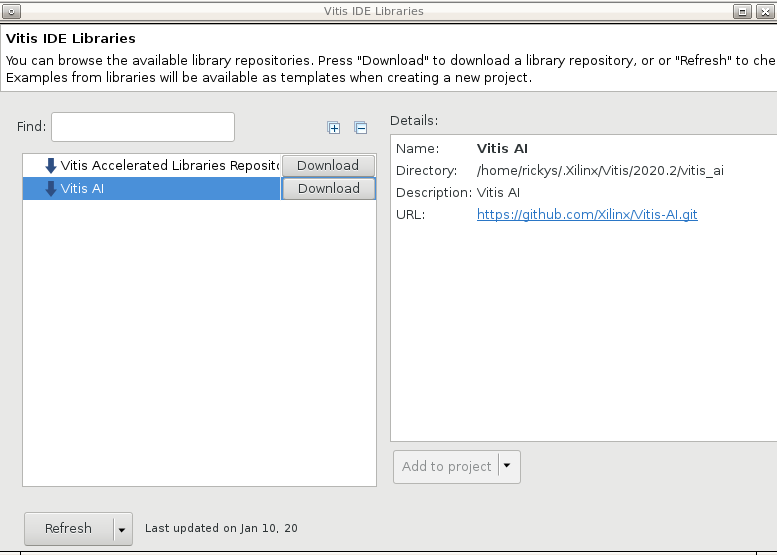Click the Last updated status text
This screenshot has height=555, width=777.
pyautogui.click(x=221, y=529)
